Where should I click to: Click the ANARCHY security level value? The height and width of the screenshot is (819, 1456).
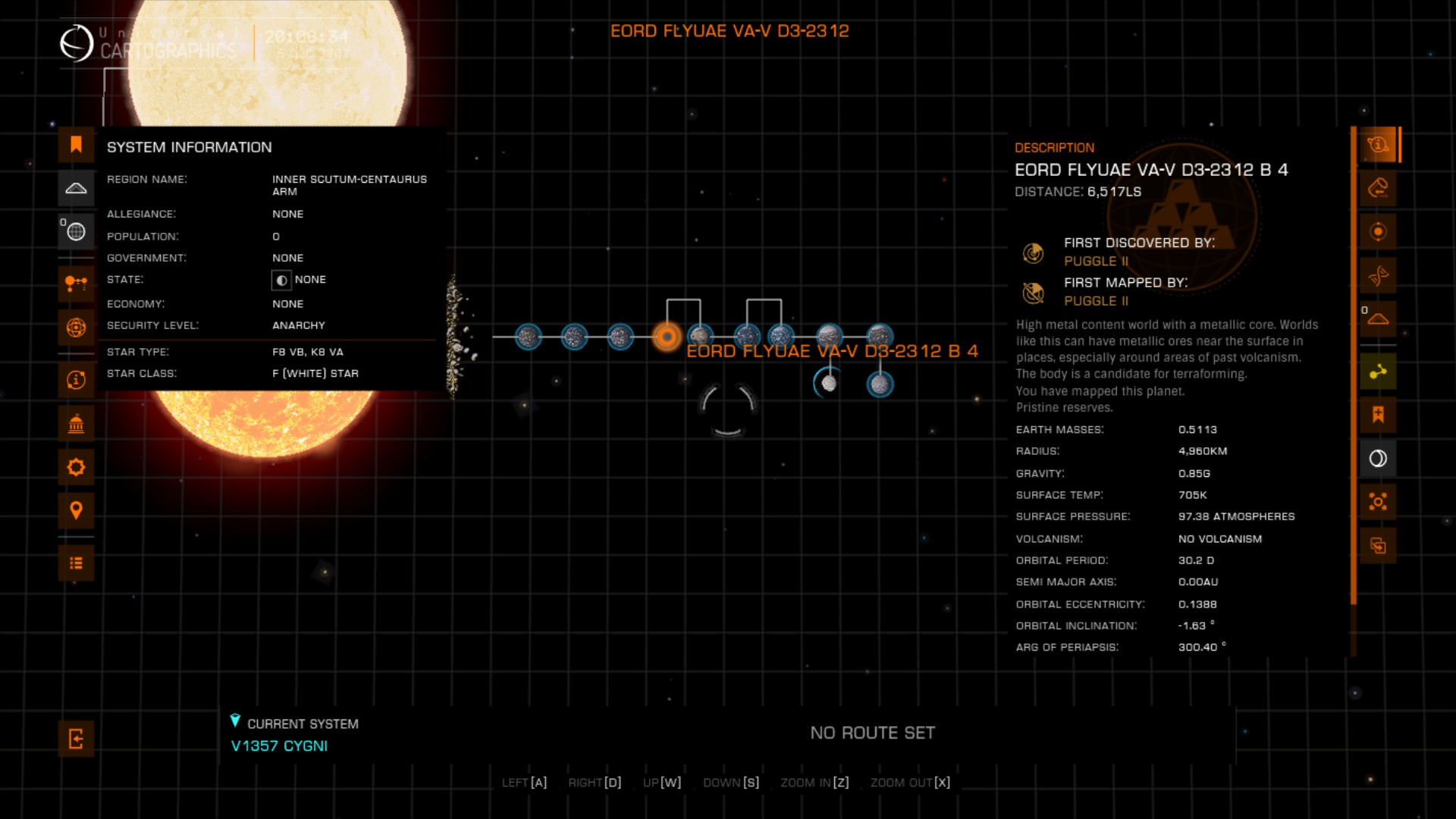click(x=299, y=325)
